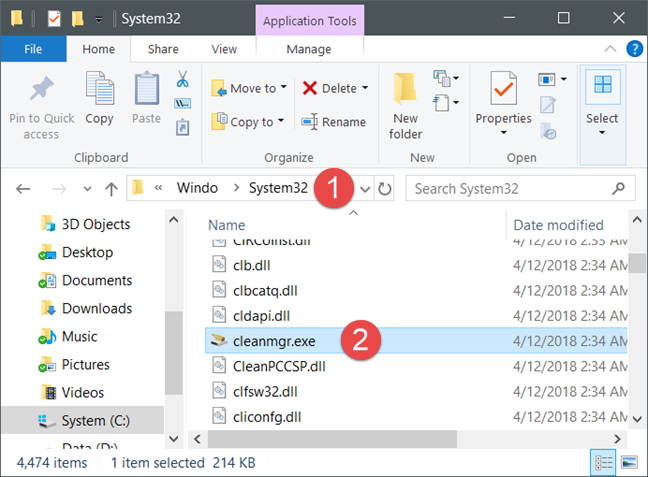
Task: Click the navigation pane scroll down arrow
Action: coord(174,439)
